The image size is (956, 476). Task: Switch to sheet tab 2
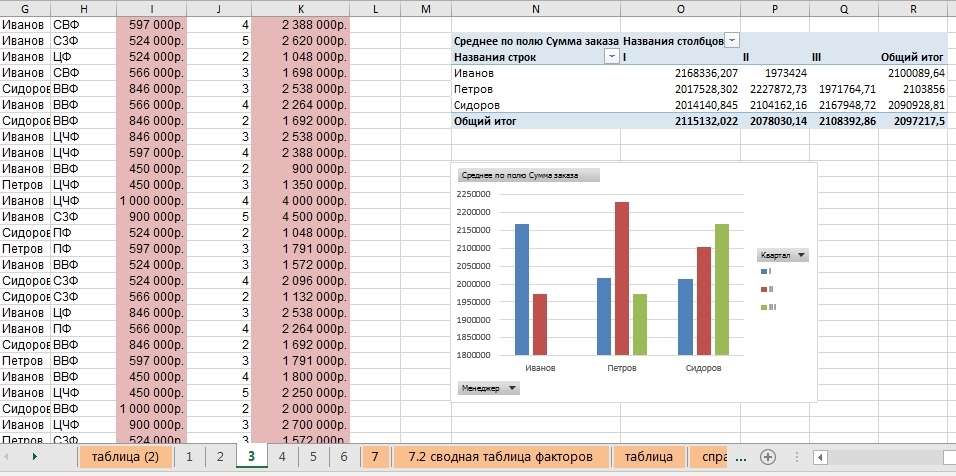tap(221, 456)
